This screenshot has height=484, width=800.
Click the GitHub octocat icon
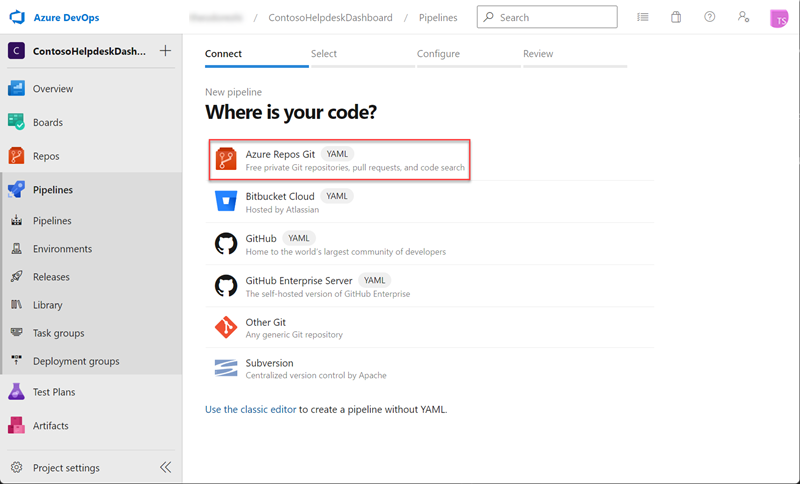(x=226, y=244)
